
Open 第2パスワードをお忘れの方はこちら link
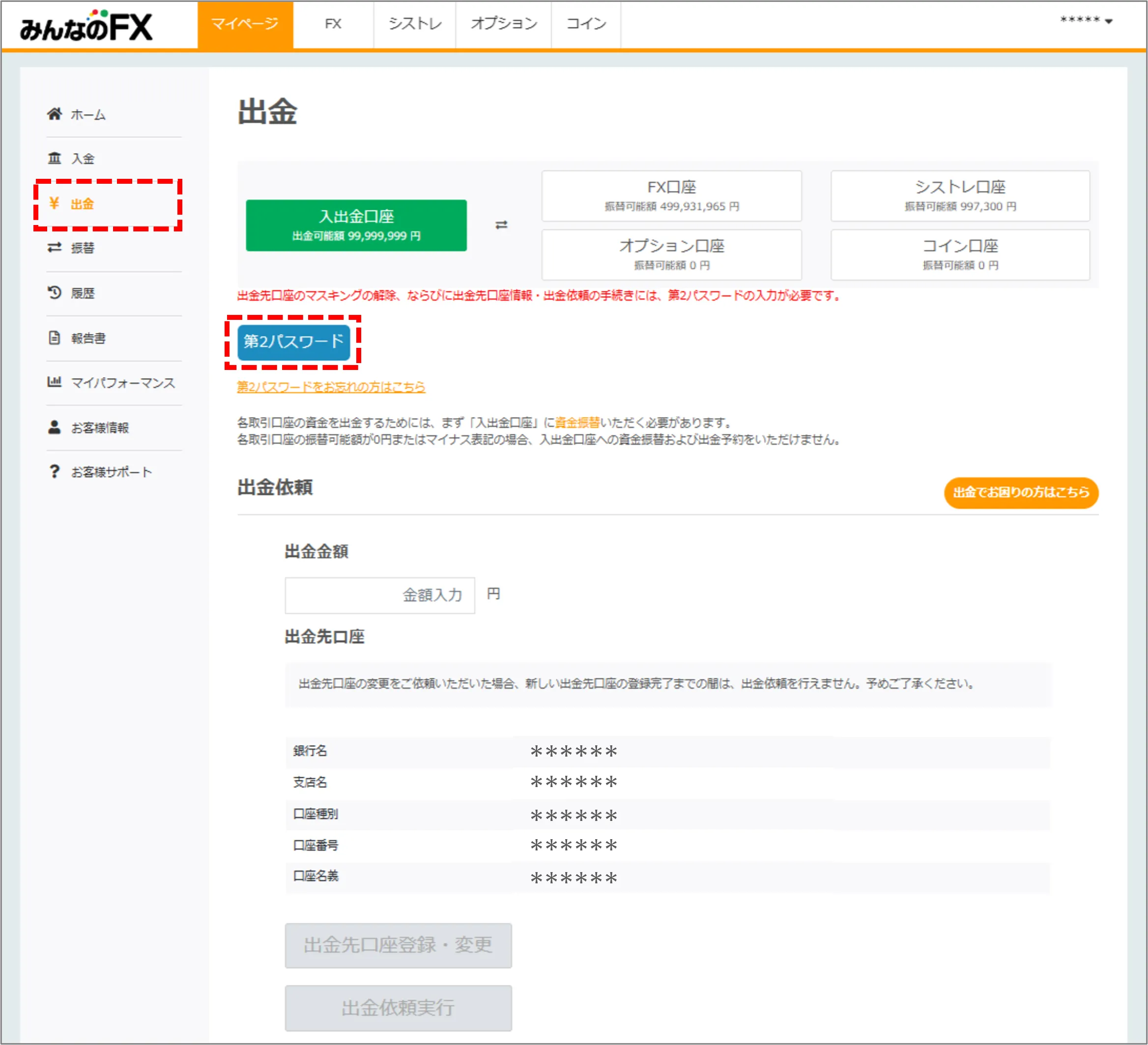331,387
